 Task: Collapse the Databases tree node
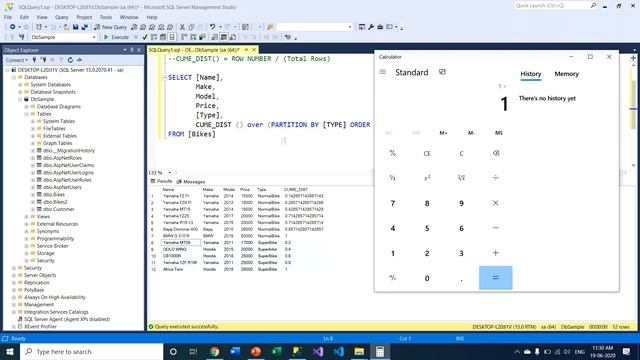pyautogui.click(x=14, y=77)
